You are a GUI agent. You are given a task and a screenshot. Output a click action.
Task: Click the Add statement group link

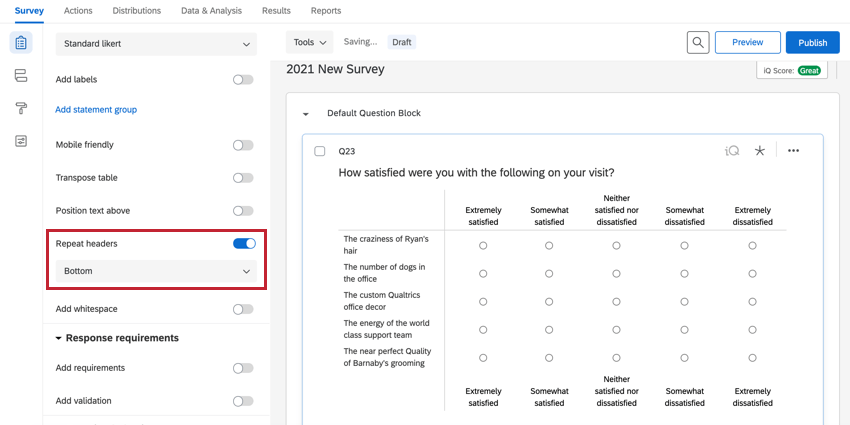coord(96,110)
